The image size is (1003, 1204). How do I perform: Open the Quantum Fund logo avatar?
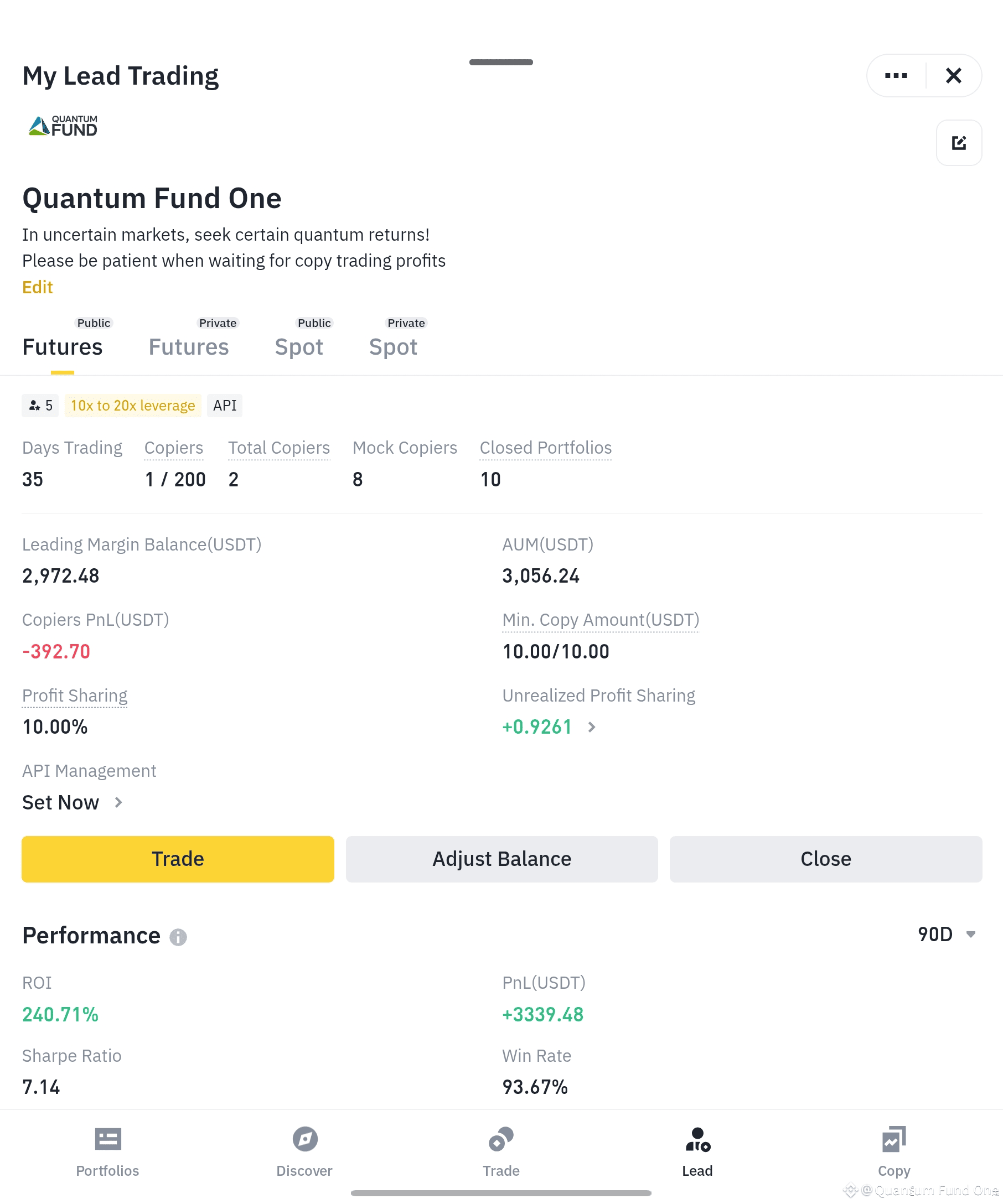pos(63,126)
